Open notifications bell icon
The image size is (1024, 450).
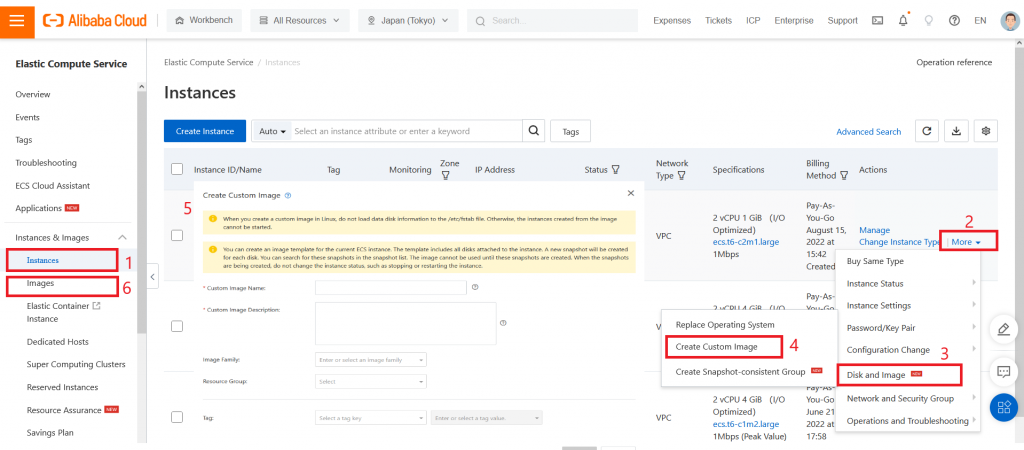point(903,20)
